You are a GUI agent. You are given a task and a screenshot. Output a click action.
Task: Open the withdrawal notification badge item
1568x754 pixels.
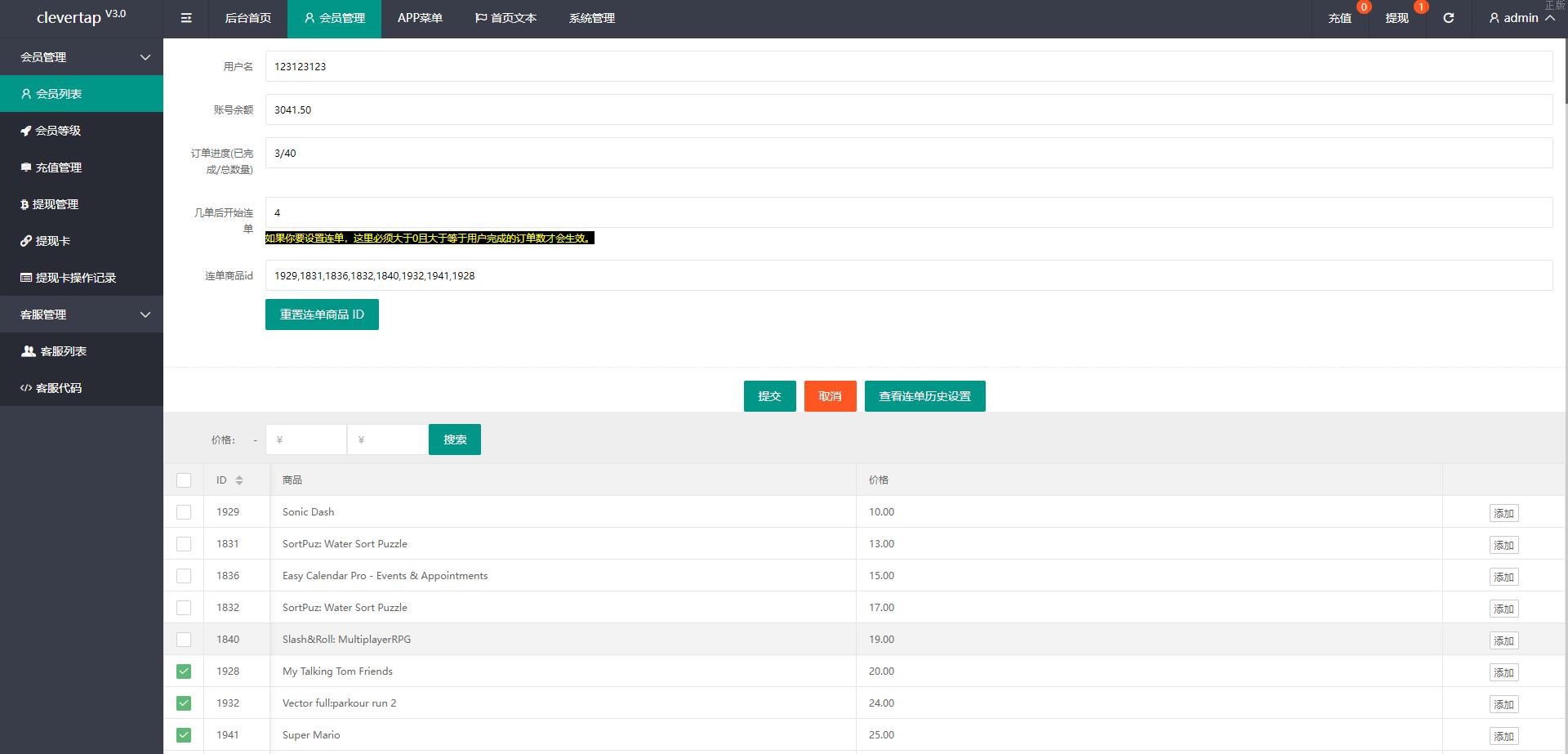click(x=1397, y=18)
